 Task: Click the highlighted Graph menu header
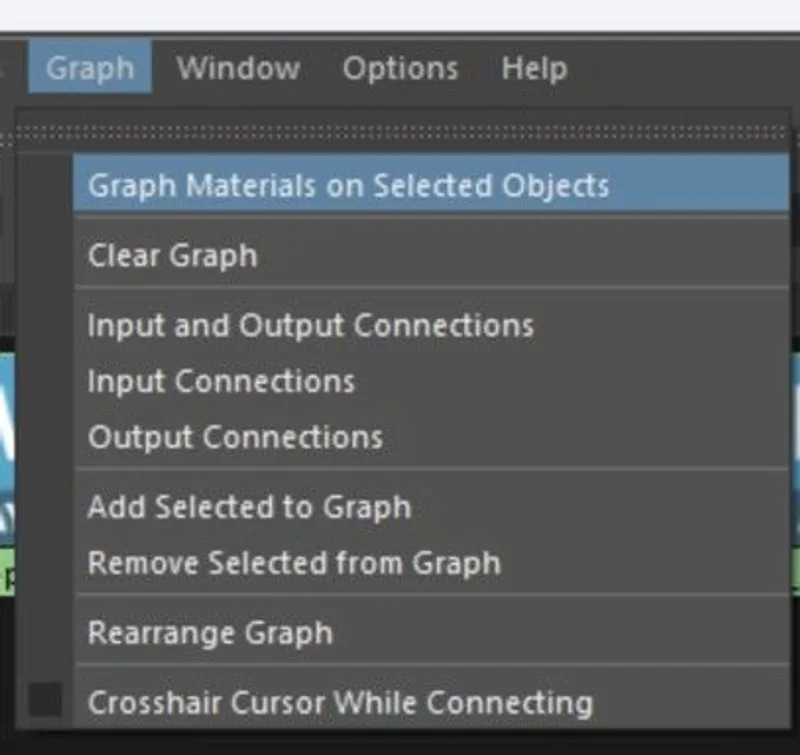pos(91,68)
